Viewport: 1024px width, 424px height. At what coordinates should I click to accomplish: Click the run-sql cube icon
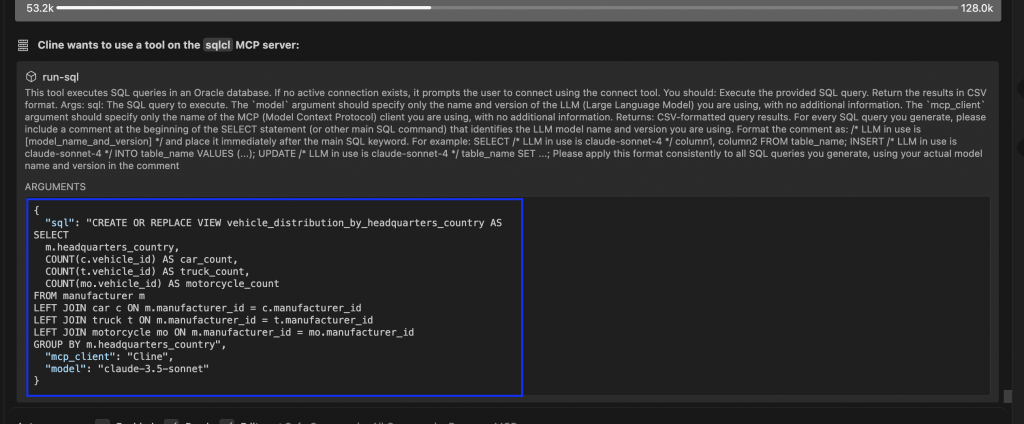coord(32,75)
